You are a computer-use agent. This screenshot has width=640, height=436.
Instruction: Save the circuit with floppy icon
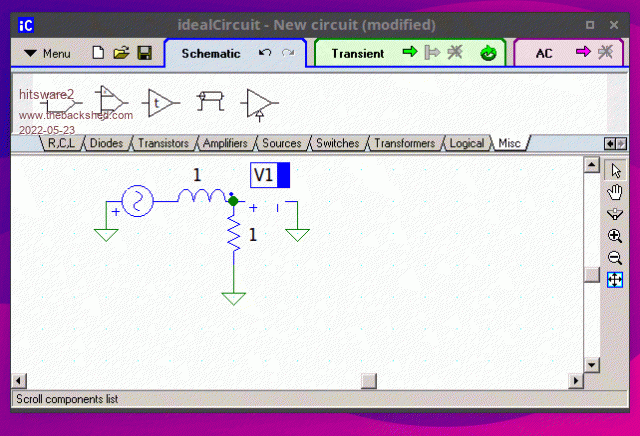tap(144, 53)
